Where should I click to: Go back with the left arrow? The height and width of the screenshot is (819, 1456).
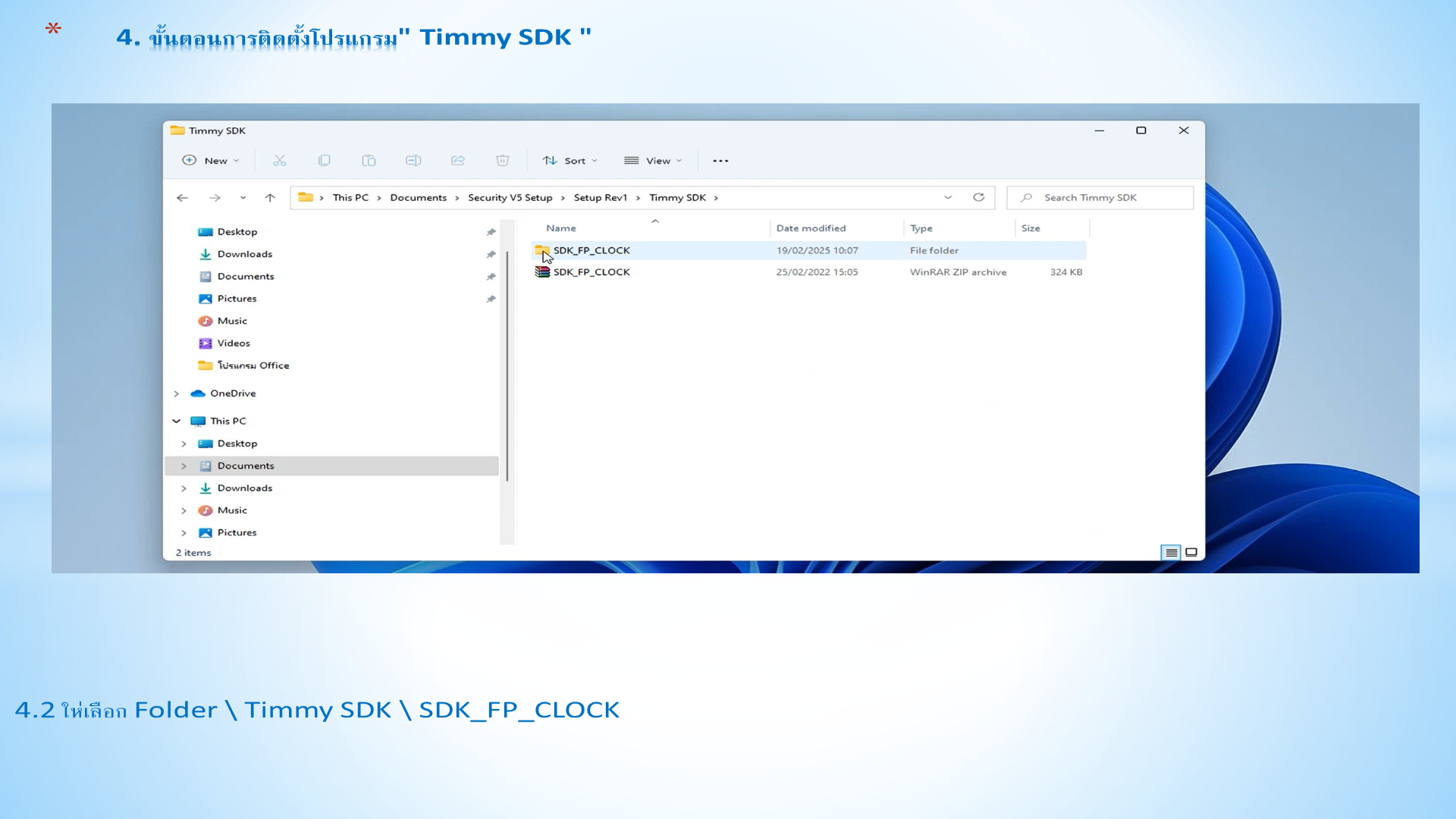[x=182, y=198]
